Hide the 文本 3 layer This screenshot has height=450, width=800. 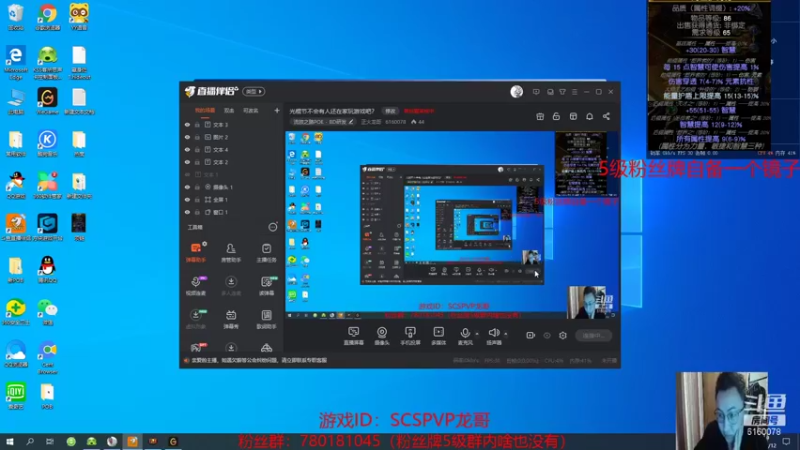pos(187,124)
